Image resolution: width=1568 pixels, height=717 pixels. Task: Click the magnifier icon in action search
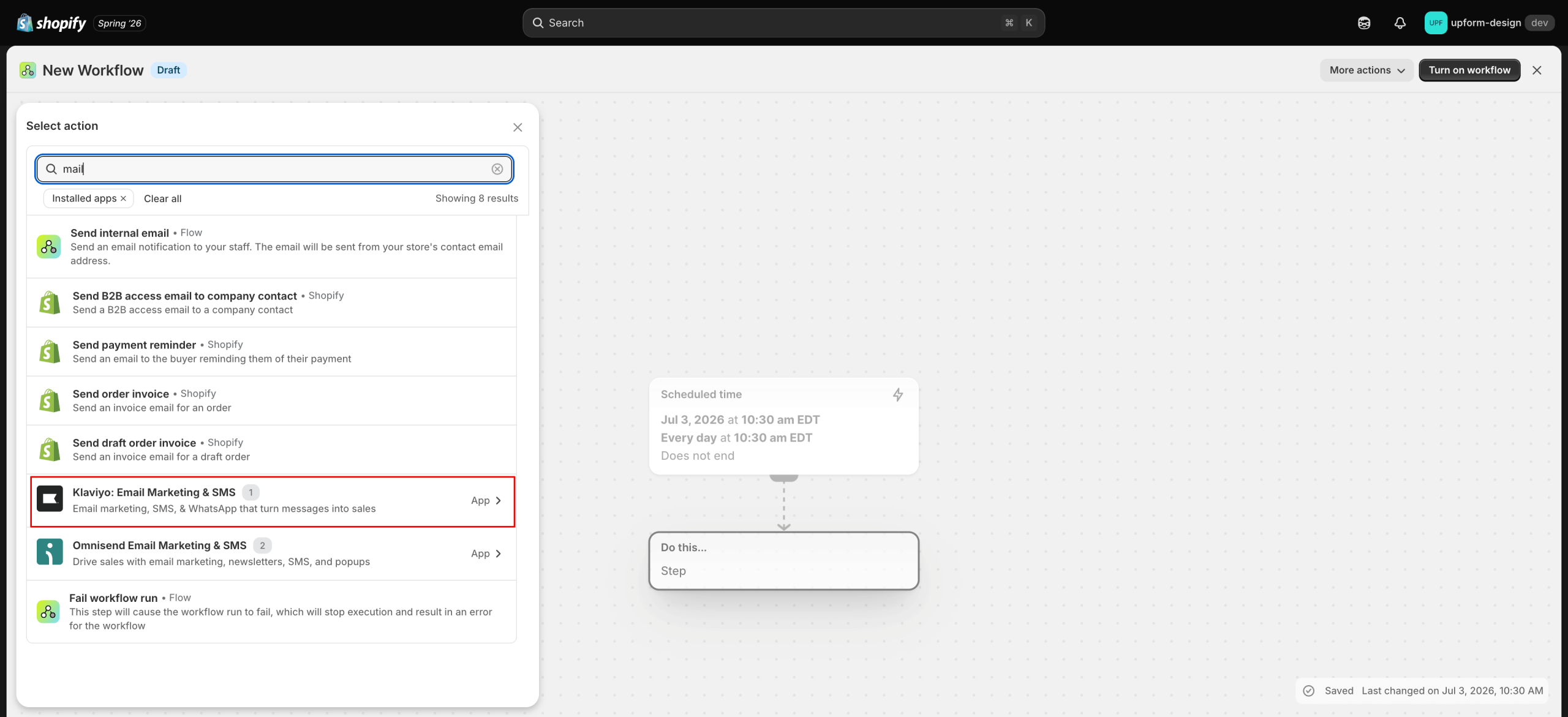(x=51, y=169)
